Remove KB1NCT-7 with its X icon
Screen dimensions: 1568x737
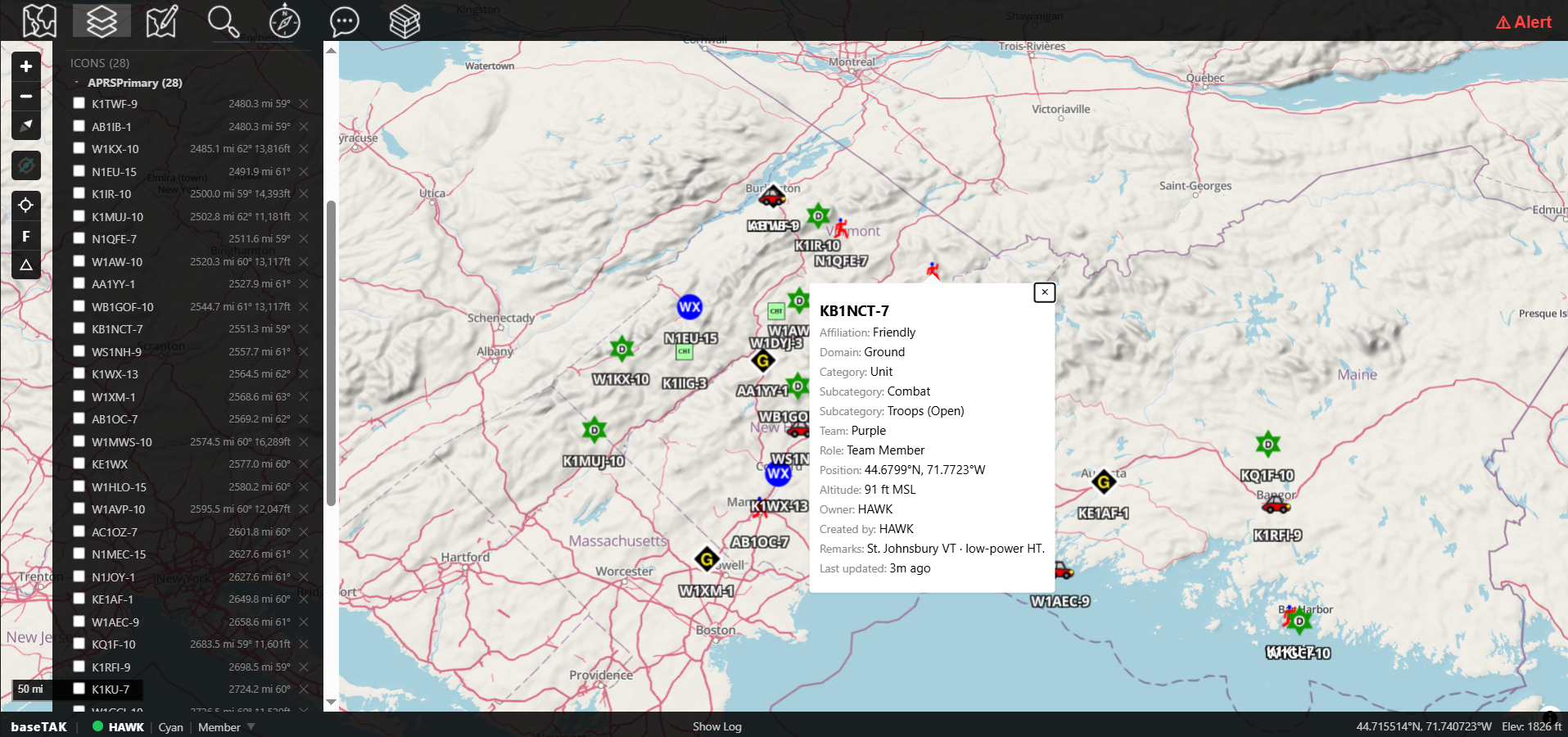tap(304, 329)
